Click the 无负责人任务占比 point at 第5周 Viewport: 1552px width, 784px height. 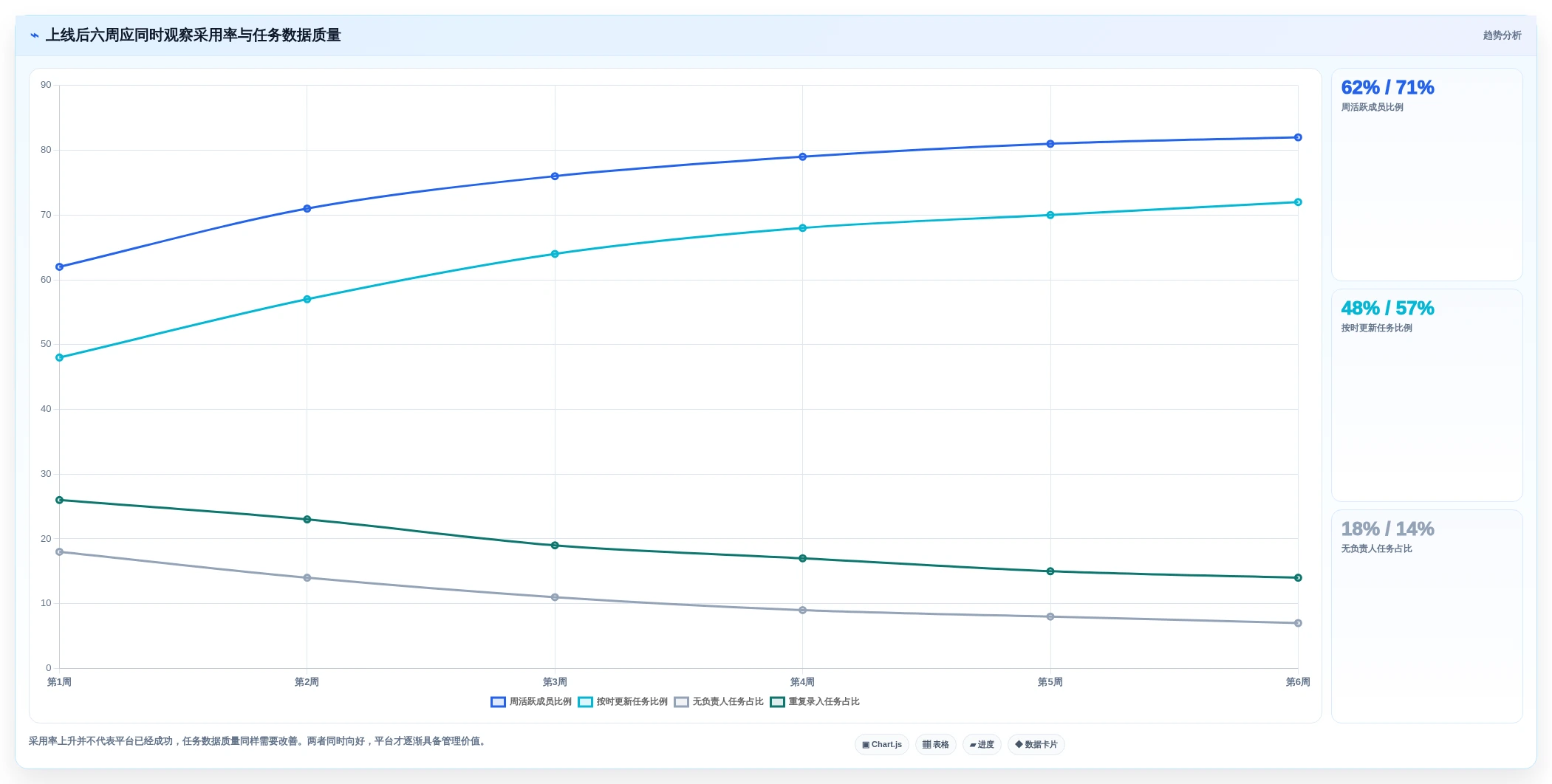click(x=1050, y=616)
